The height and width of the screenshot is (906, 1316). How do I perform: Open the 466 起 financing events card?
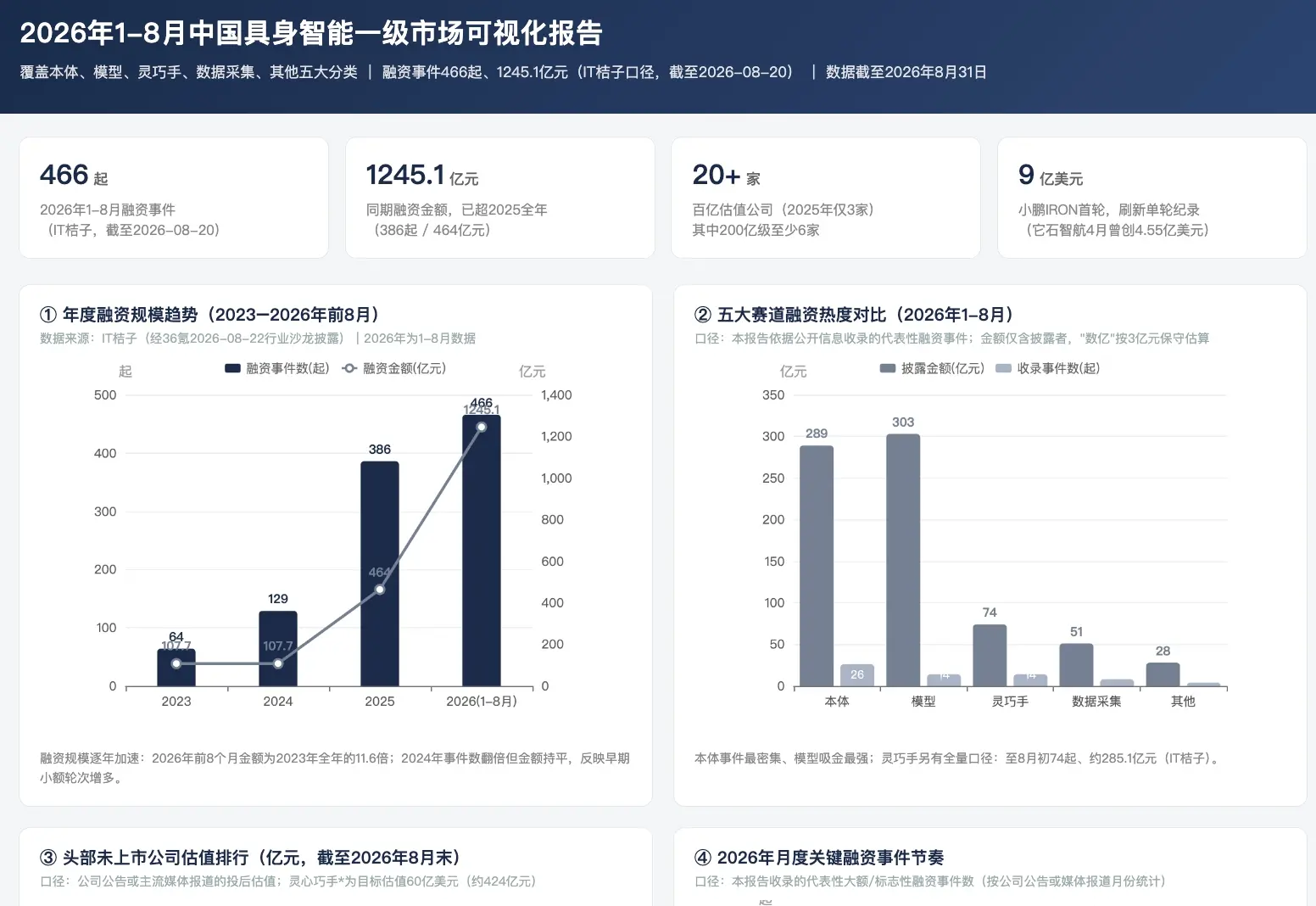(174, 198)
